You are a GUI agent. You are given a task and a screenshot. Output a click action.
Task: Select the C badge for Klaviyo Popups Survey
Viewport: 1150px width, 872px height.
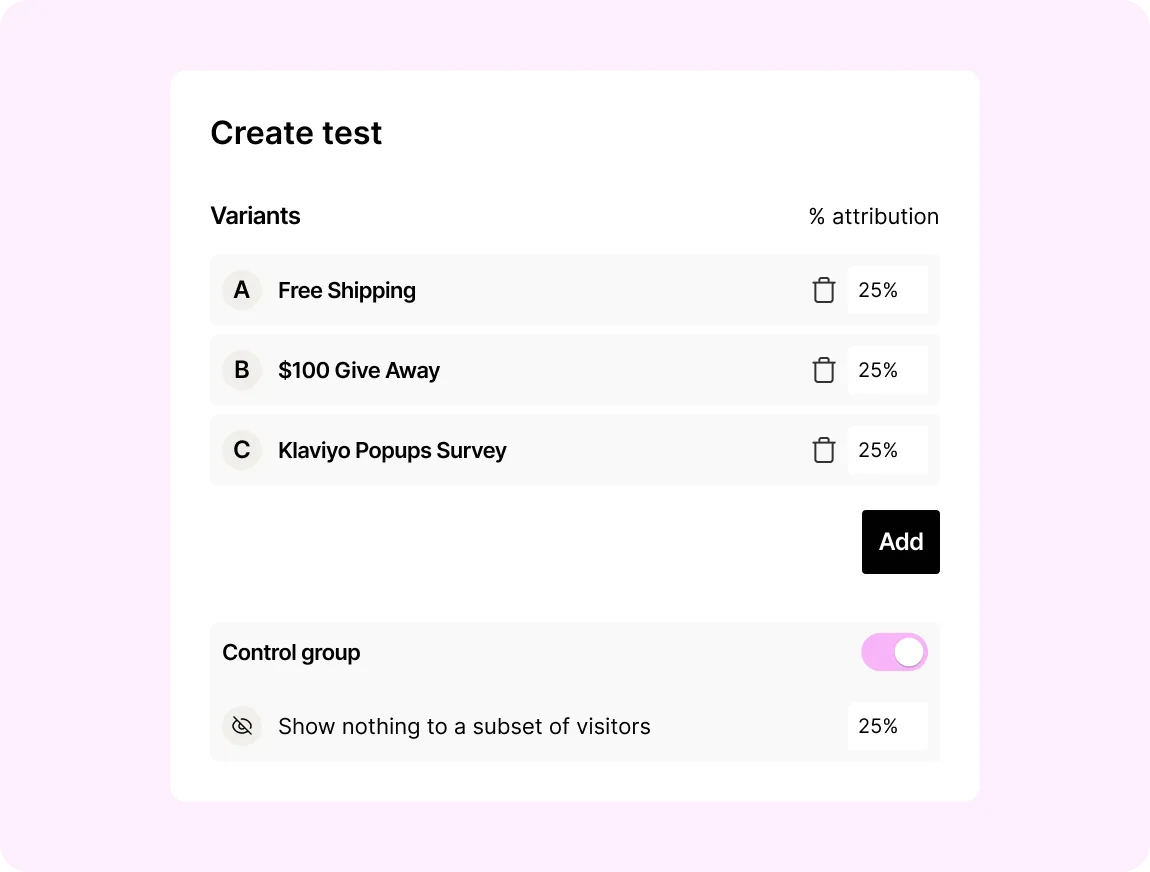241,450
